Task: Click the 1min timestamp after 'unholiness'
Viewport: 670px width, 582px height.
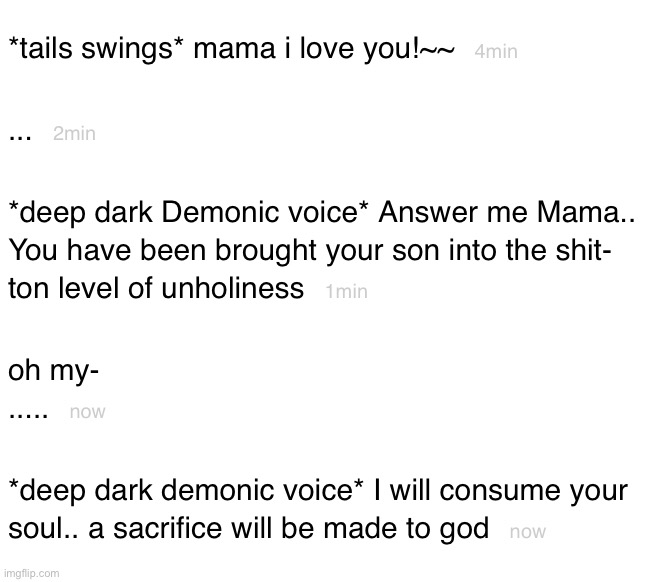Action: [346, 291]
